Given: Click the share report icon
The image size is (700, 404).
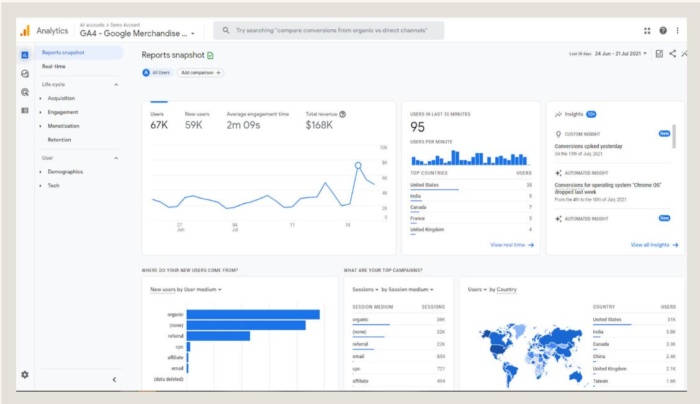Looking at the screenshot, I should (x=672, y=54).
